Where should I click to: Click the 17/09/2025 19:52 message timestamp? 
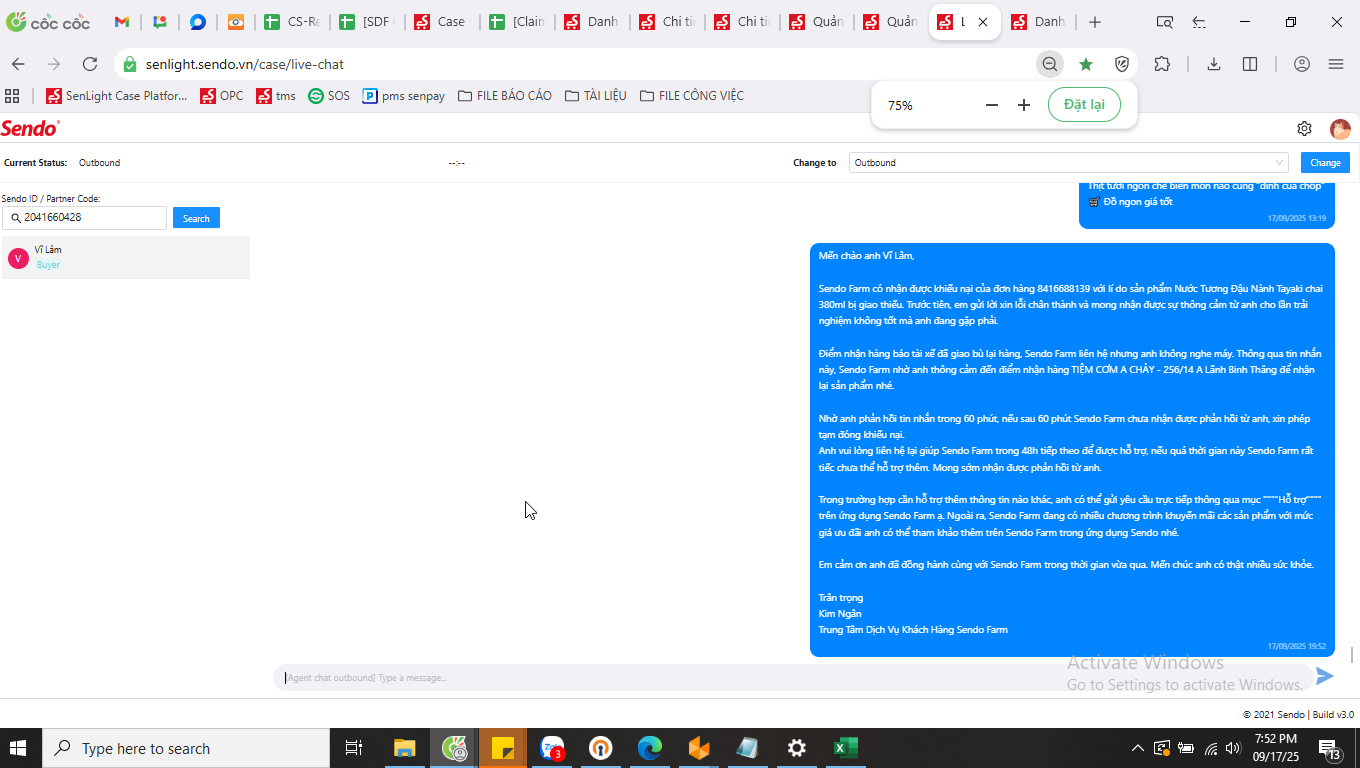[1296, 646]
